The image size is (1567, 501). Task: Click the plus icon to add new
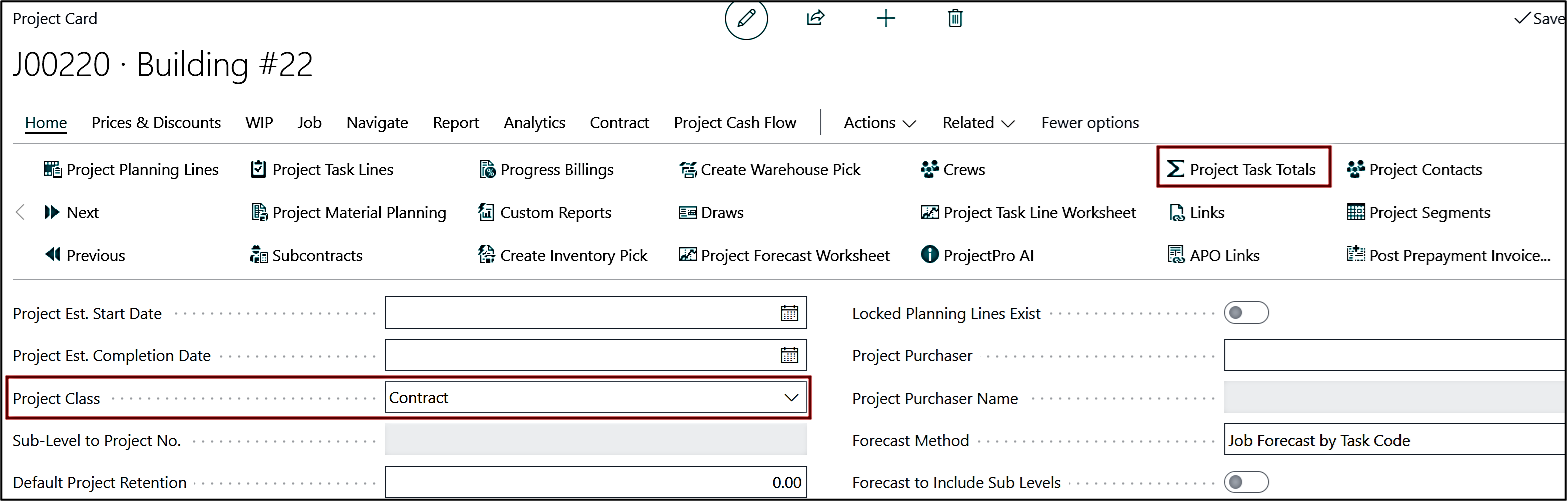[885, 19]
